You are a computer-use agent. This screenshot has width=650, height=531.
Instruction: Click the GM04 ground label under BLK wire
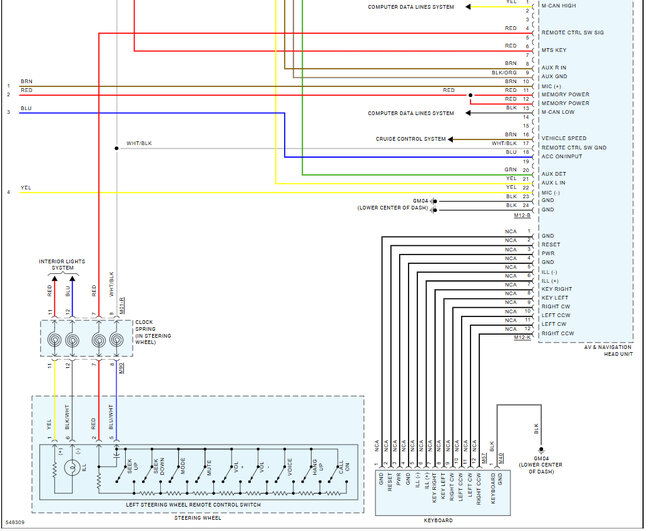(x=541, y=459)
